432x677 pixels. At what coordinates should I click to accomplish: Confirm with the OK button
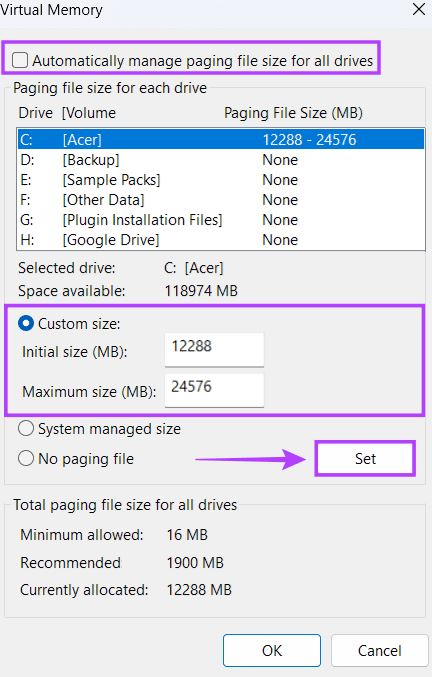272,651
